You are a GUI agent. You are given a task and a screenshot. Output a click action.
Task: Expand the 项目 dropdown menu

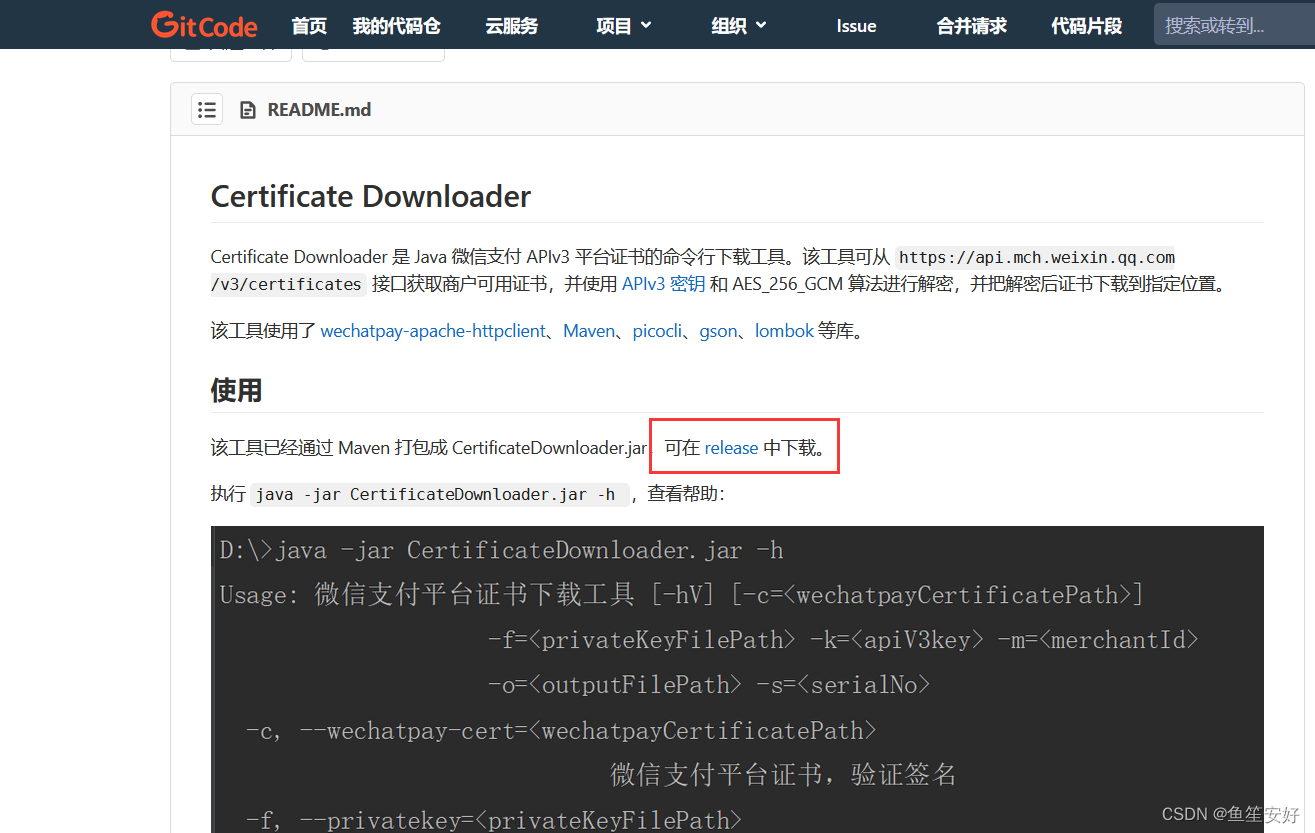point(624,26)
